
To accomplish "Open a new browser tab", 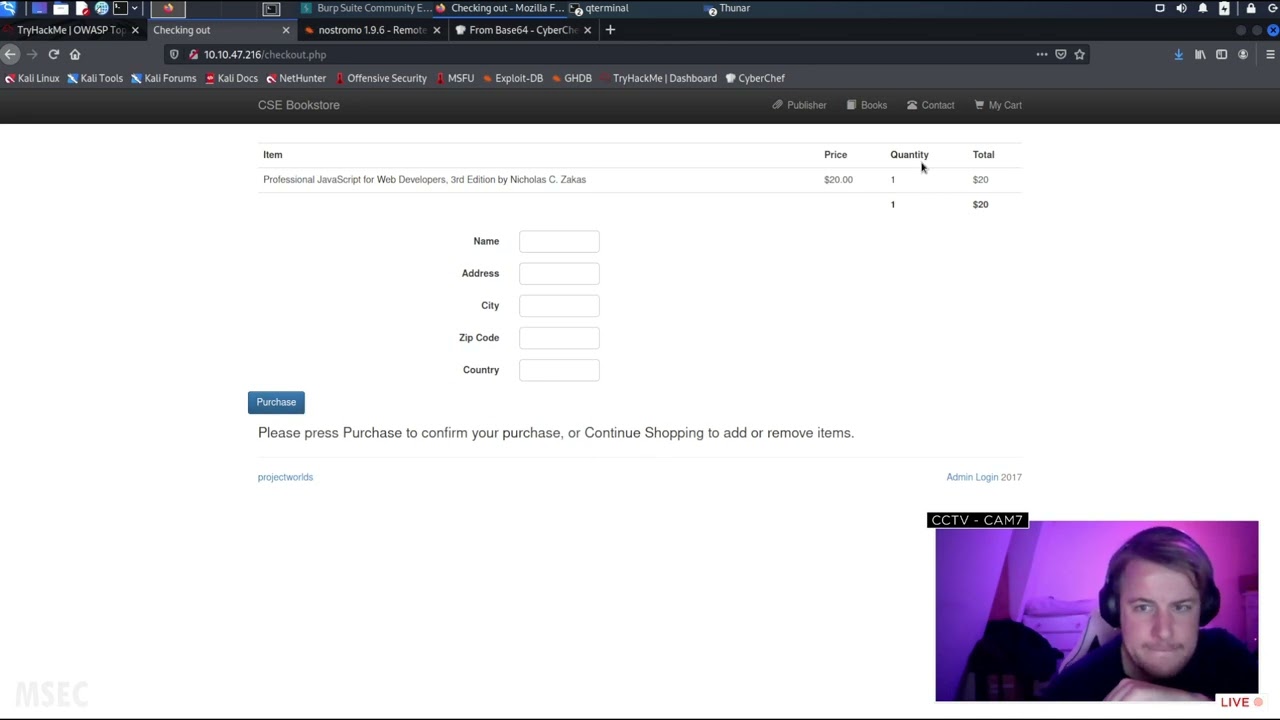I will 610,30.
